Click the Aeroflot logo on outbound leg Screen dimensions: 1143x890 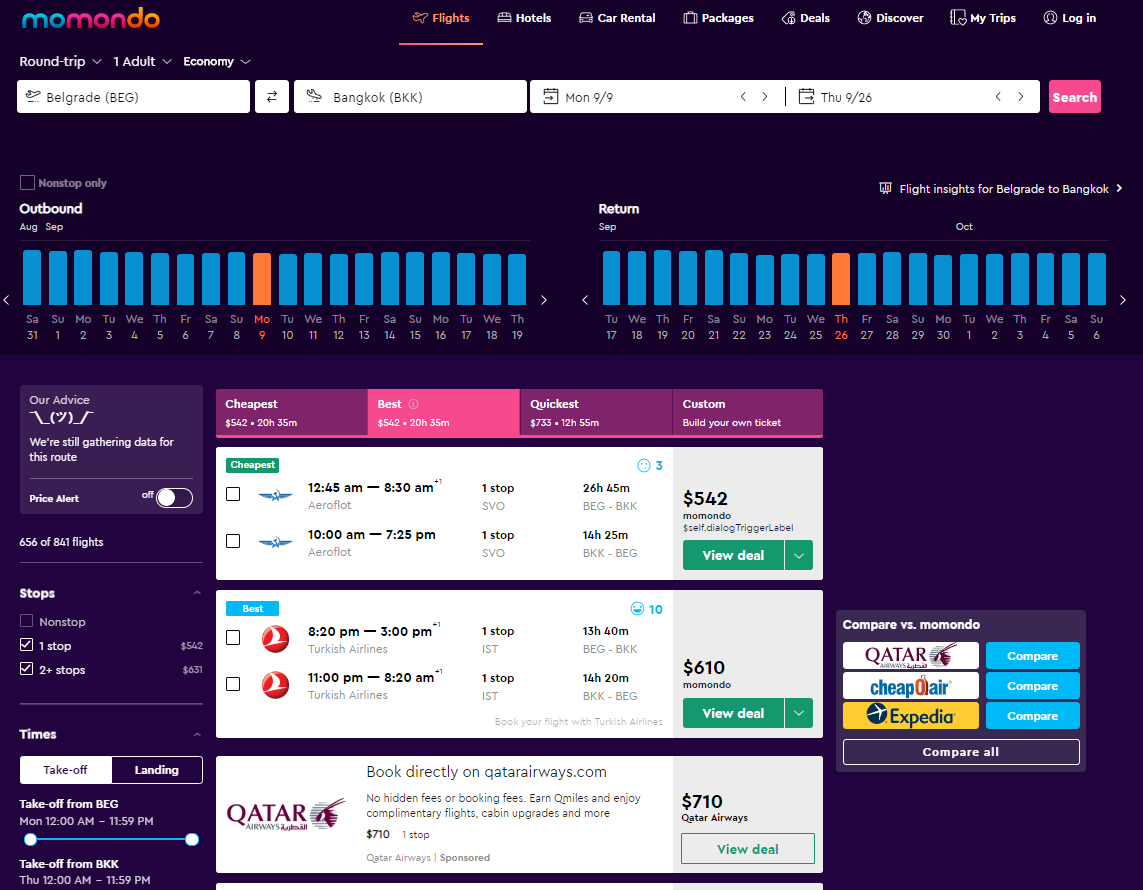point(276,496)
